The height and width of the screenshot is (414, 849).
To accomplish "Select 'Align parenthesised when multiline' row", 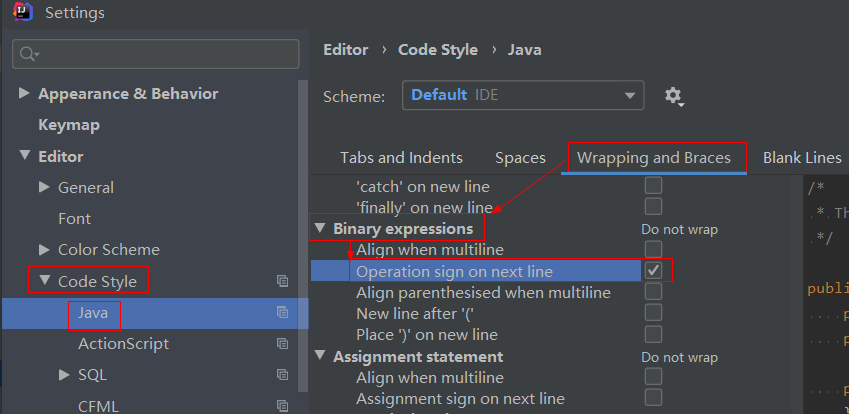I will click(x=483, y=292).
